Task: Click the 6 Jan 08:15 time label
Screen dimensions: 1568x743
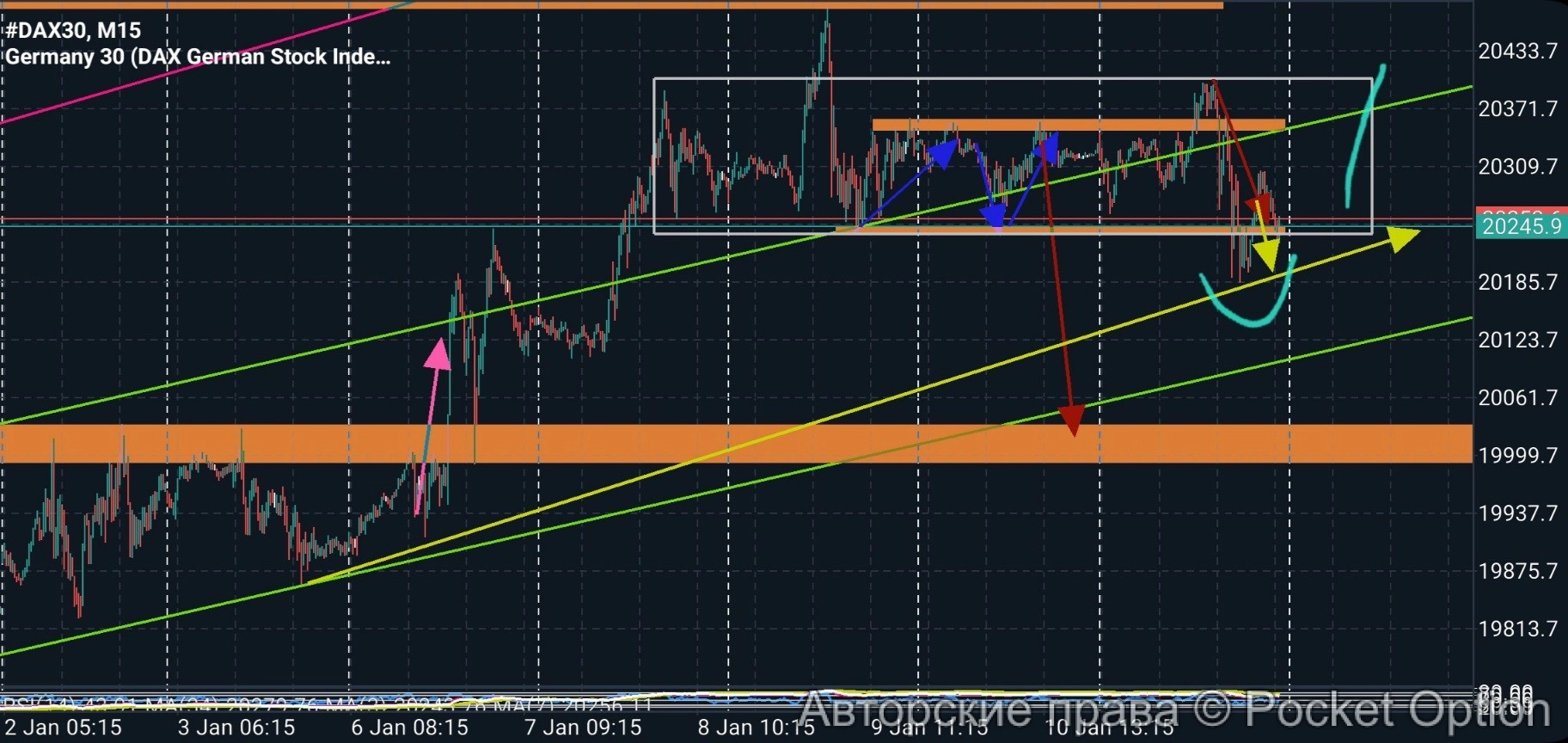Action: (409, 728)
